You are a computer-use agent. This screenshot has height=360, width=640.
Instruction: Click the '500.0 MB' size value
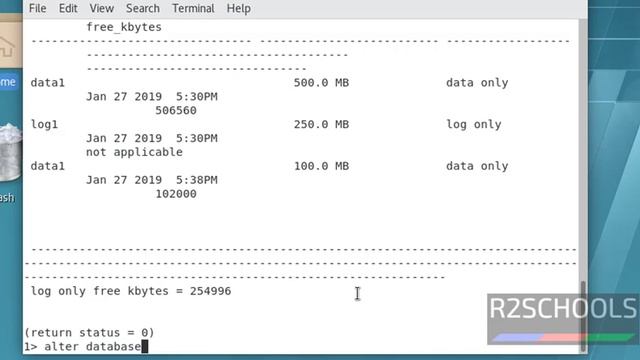point(321,83)
